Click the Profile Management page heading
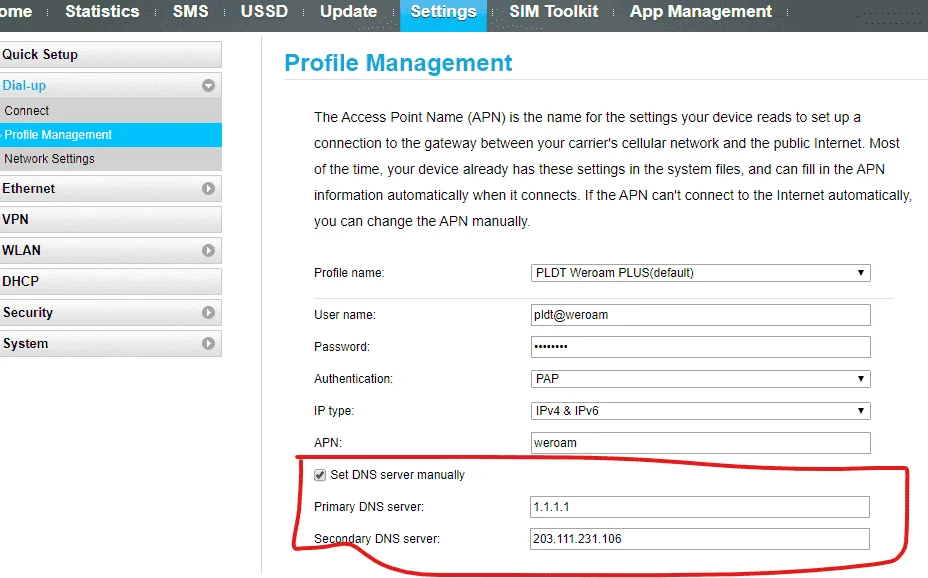 pyautogui.click(x=398, y=63)
